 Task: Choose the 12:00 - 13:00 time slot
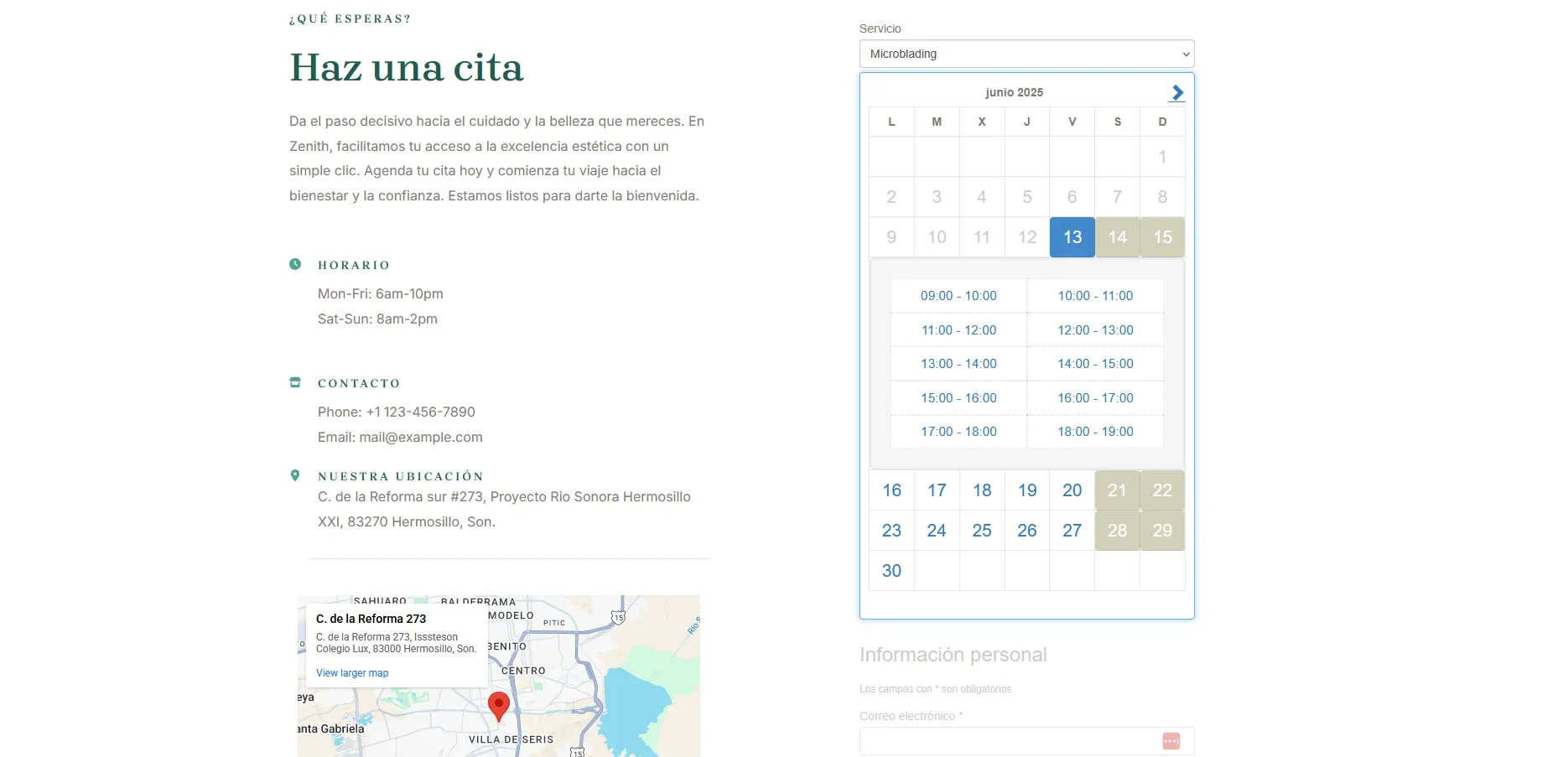point(1095,330)
